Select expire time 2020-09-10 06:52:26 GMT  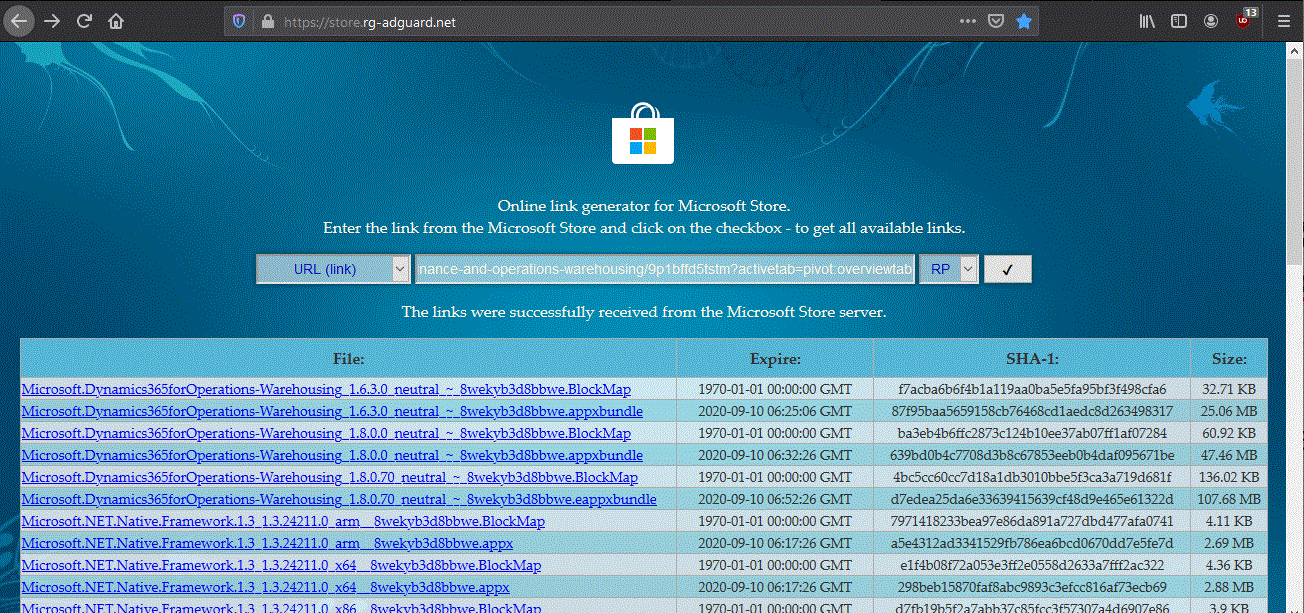(775, 499)
